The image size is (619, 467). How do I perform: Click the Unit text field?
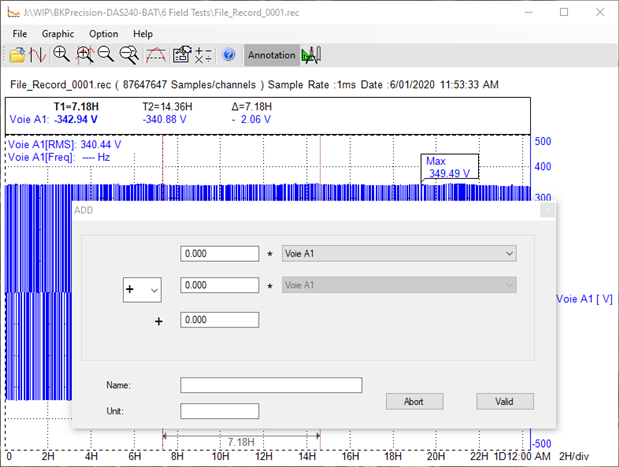point(219,411)
